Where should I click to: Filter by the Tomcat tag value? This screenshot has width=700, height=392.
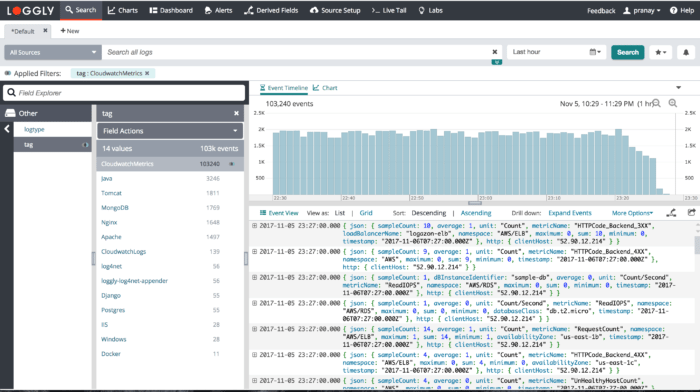pos(111,193)
